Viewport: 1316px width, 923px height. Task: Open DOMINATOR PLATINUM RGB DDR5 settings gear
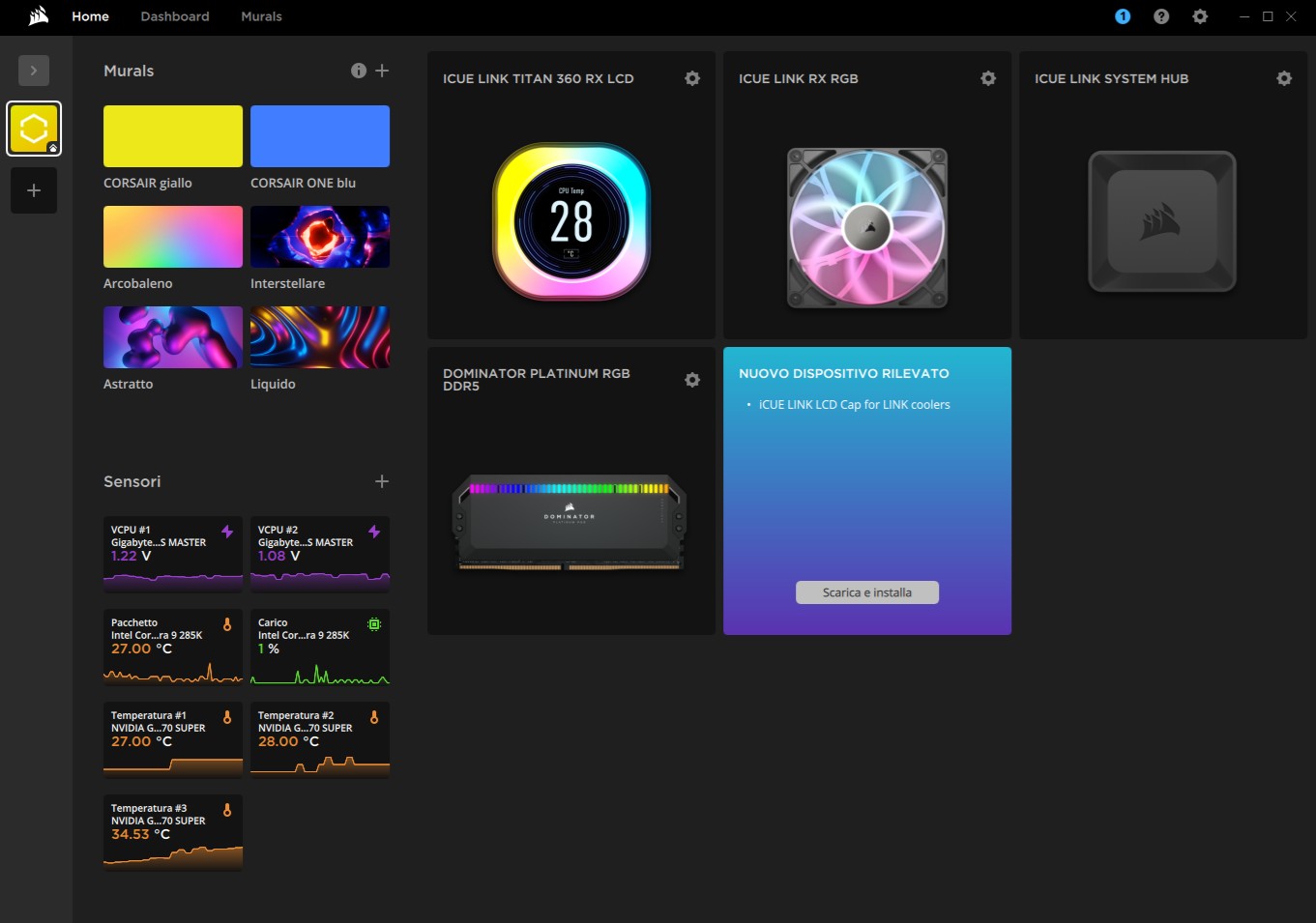coord(692,380)
